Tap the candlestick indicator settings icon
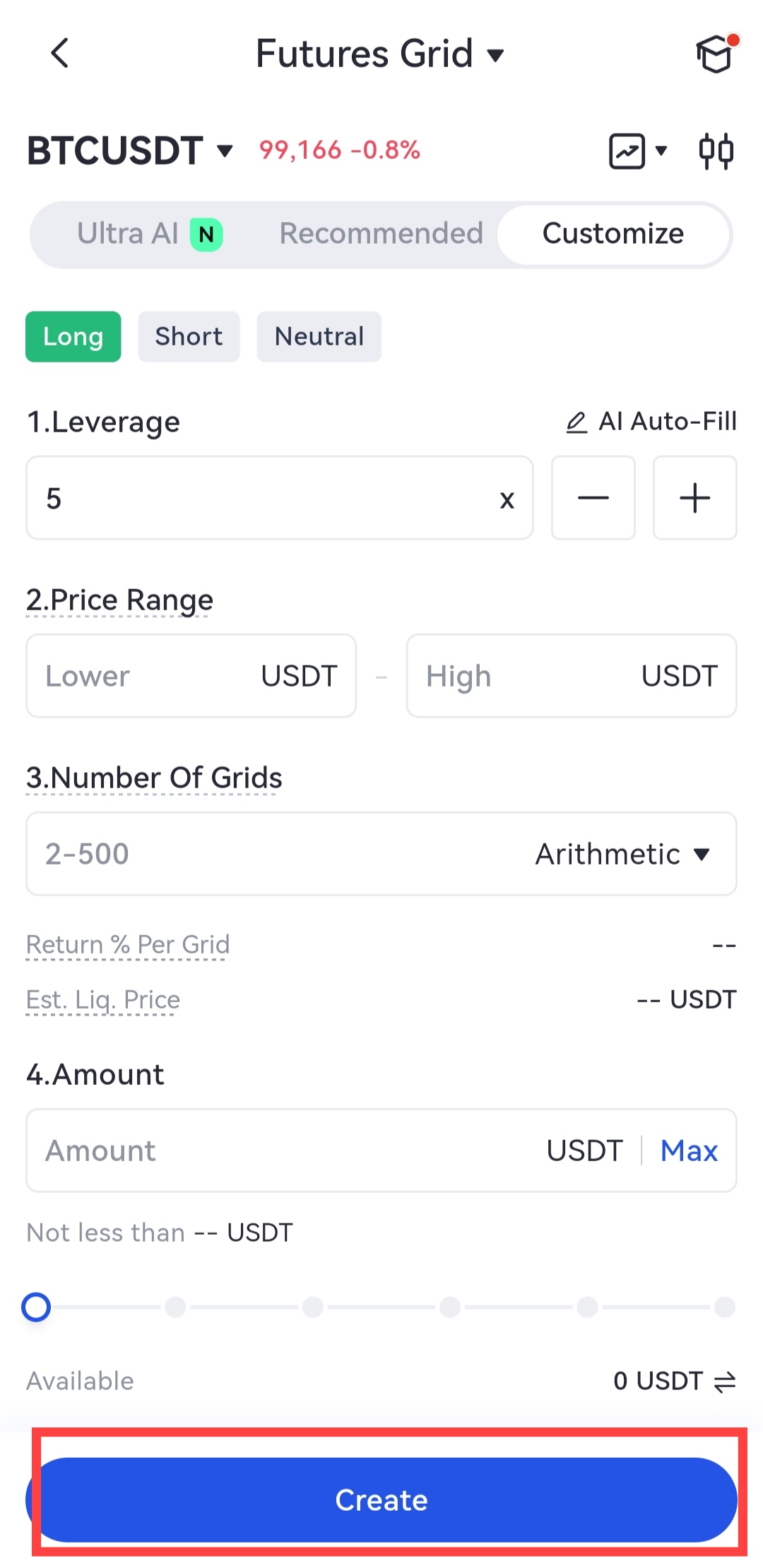This screenshot has width=763, height=1568. (716, 150)
